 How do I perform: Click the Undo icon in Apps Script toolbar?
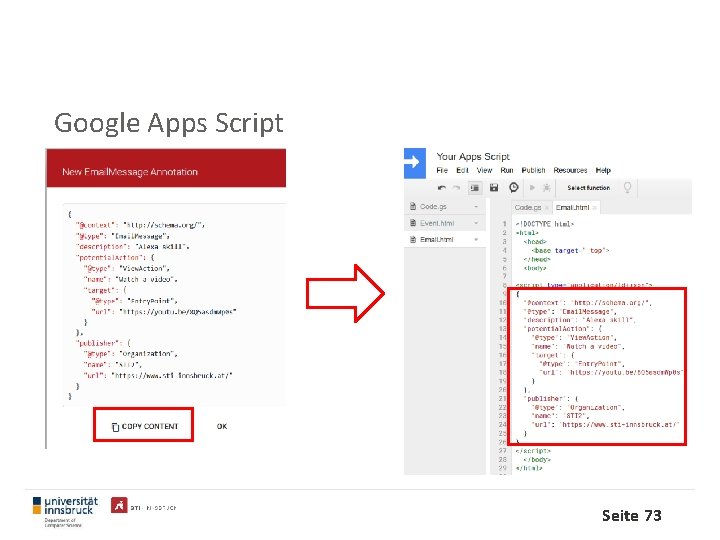click(442, 188)
